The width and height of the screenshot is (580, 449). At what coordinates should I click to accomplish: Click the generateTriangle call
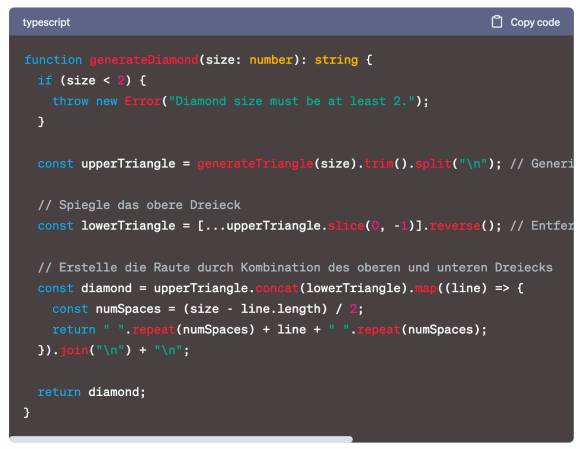click(x=255, y=163)
